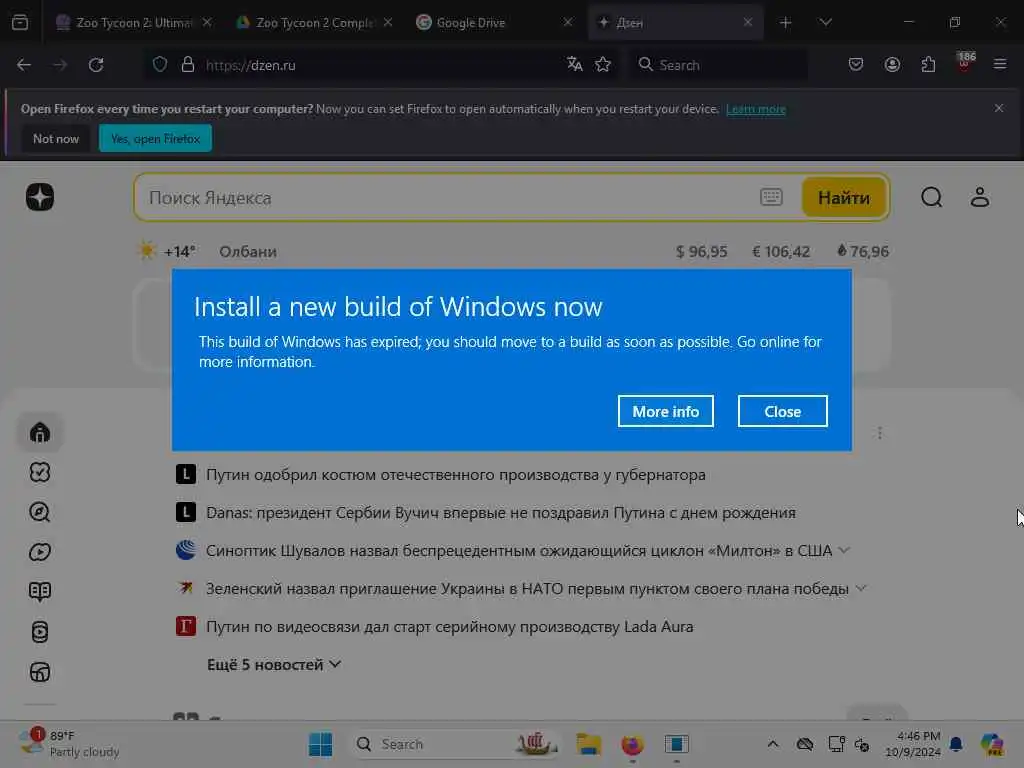This screenshot has height=768, width=1024.
Task: Switch to the Zoo Tycoon 2 Complete tab
Action: click(x=314, y=23)
